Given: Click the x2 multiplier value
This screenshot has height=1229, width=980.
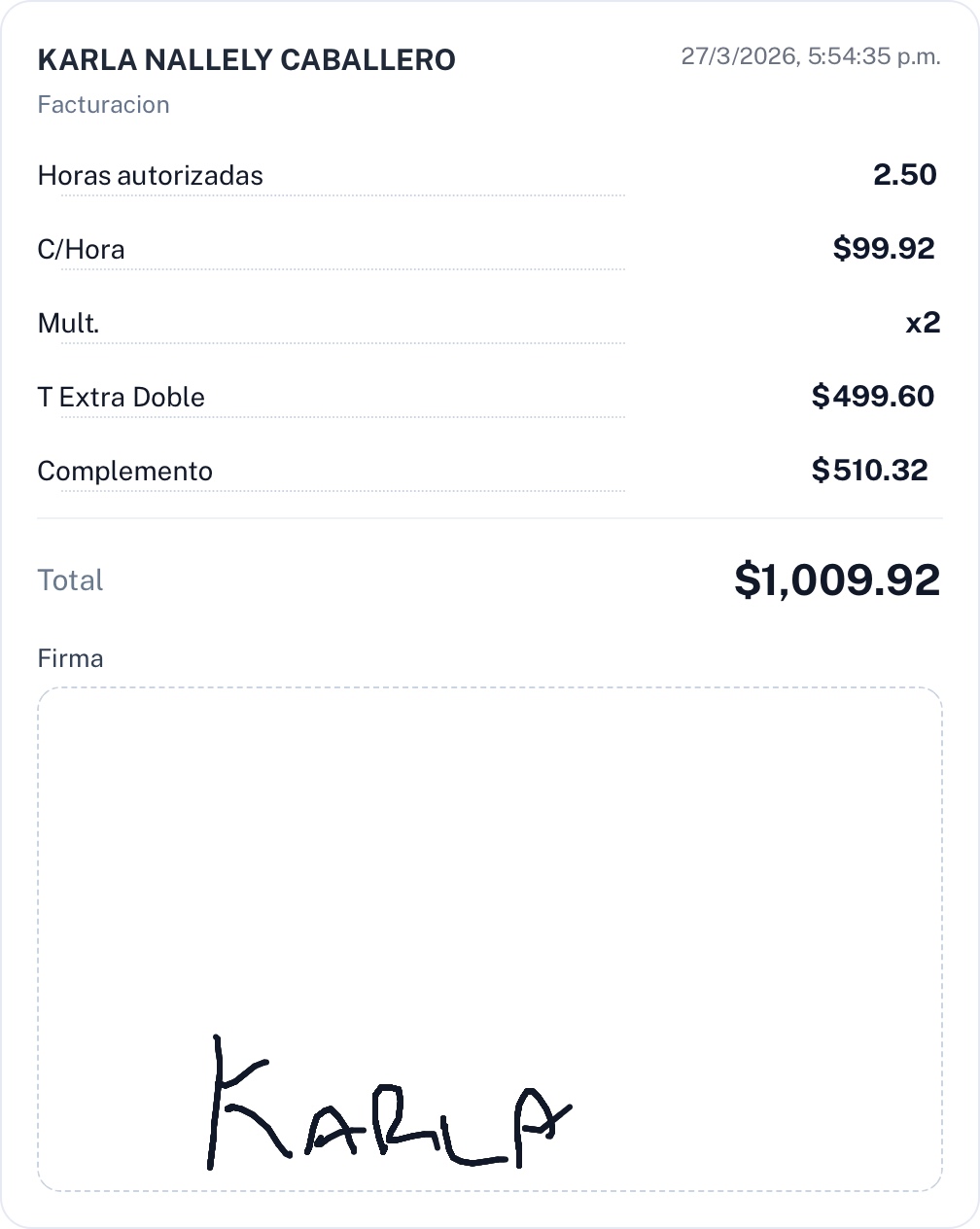Looking at the screenshot, I should click(922, 323).
